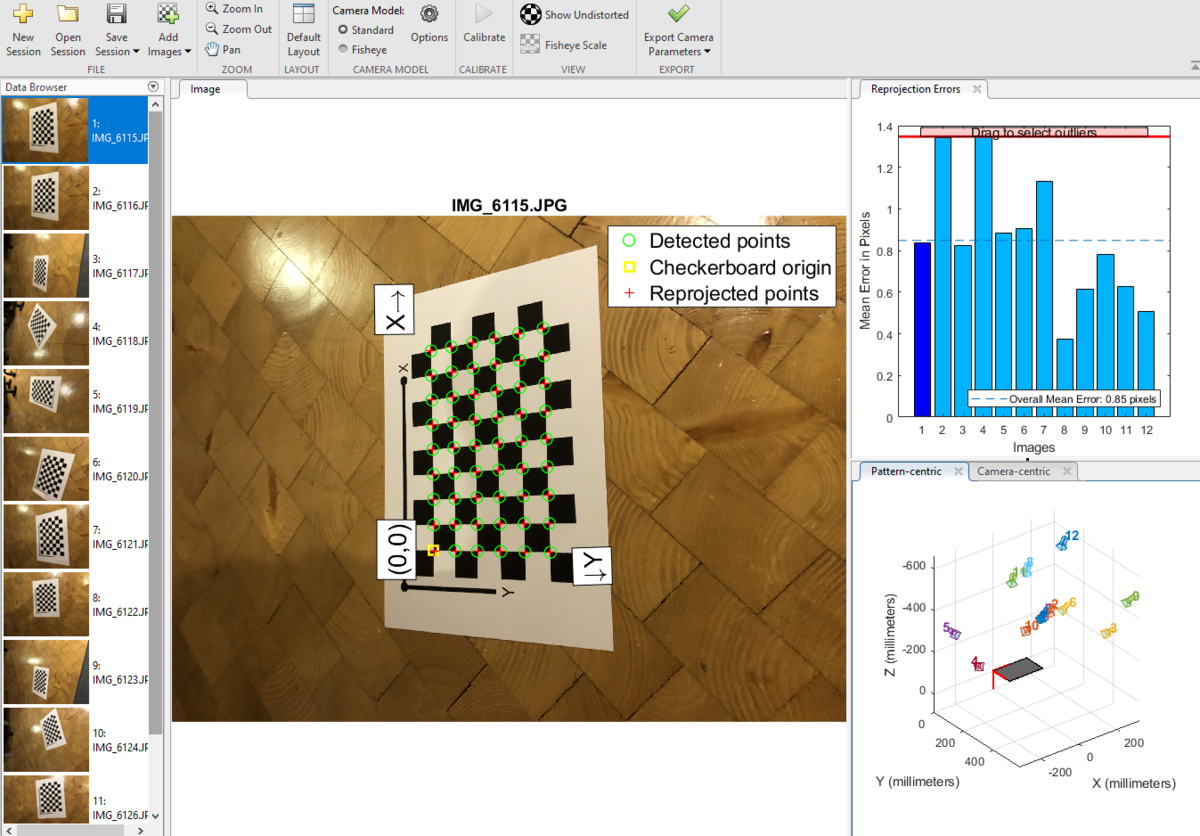Screen dimensions: 1200x836
Task: Click the New Session icon
Action: point(22,15)
